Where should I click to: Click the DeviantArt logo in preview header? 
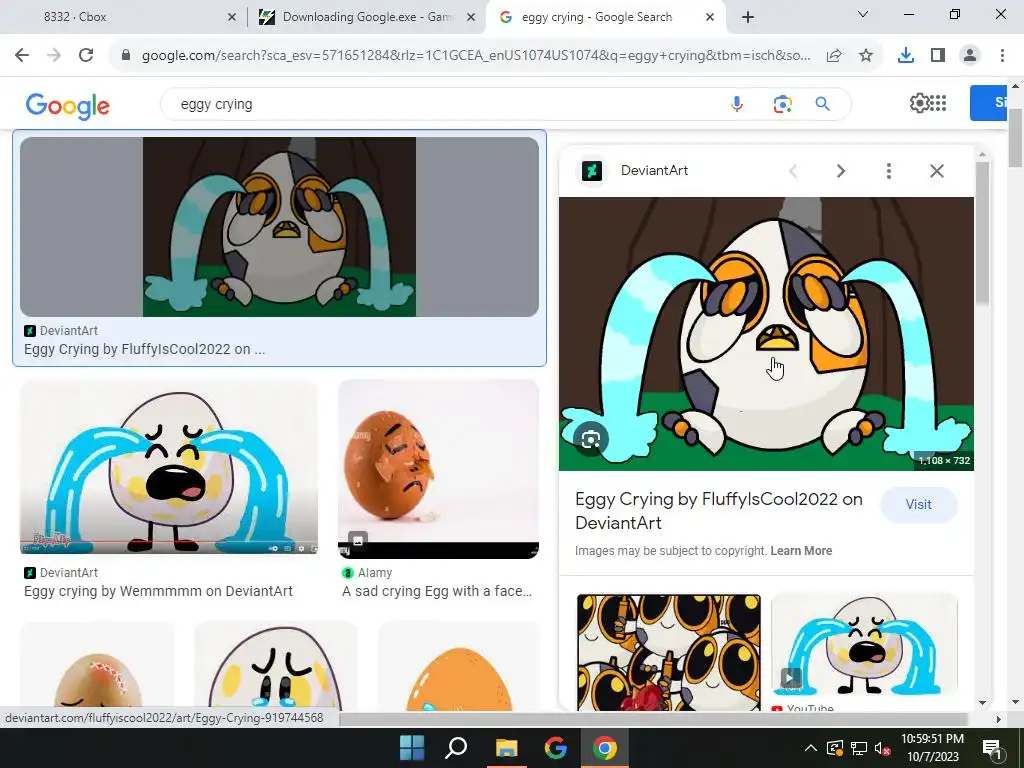(592, 171)
